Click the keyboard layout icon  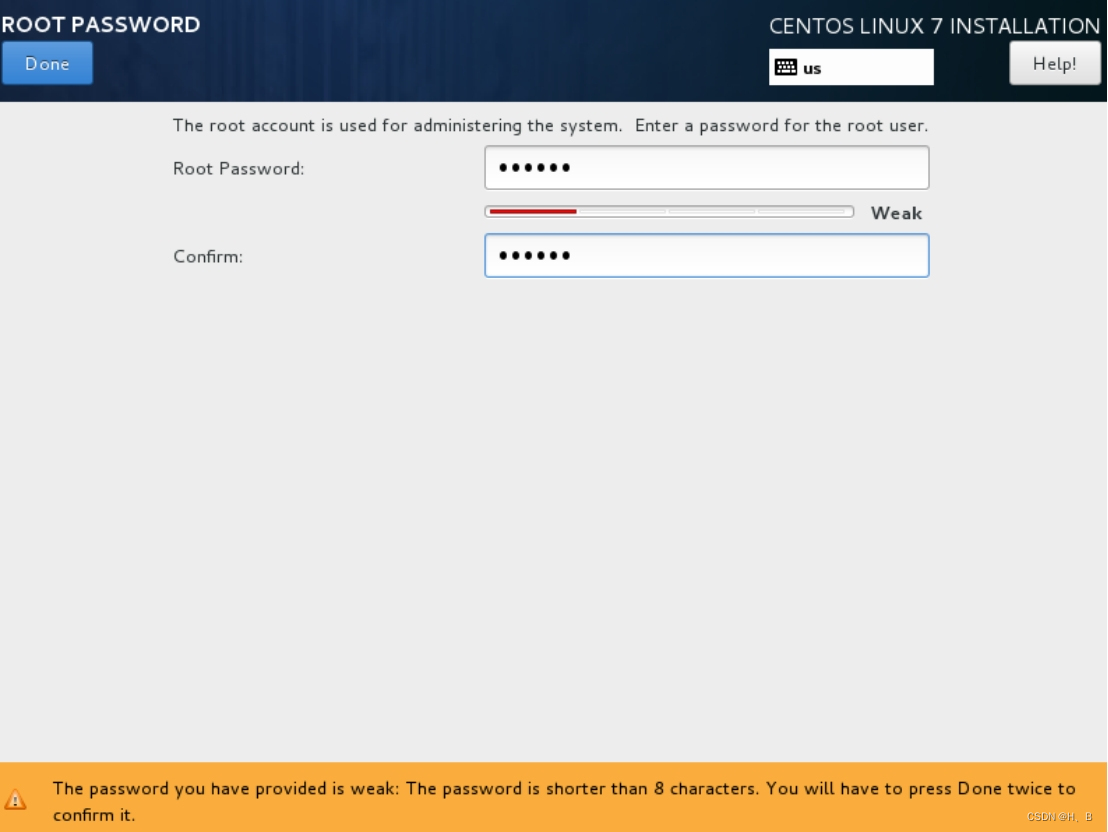786,68
